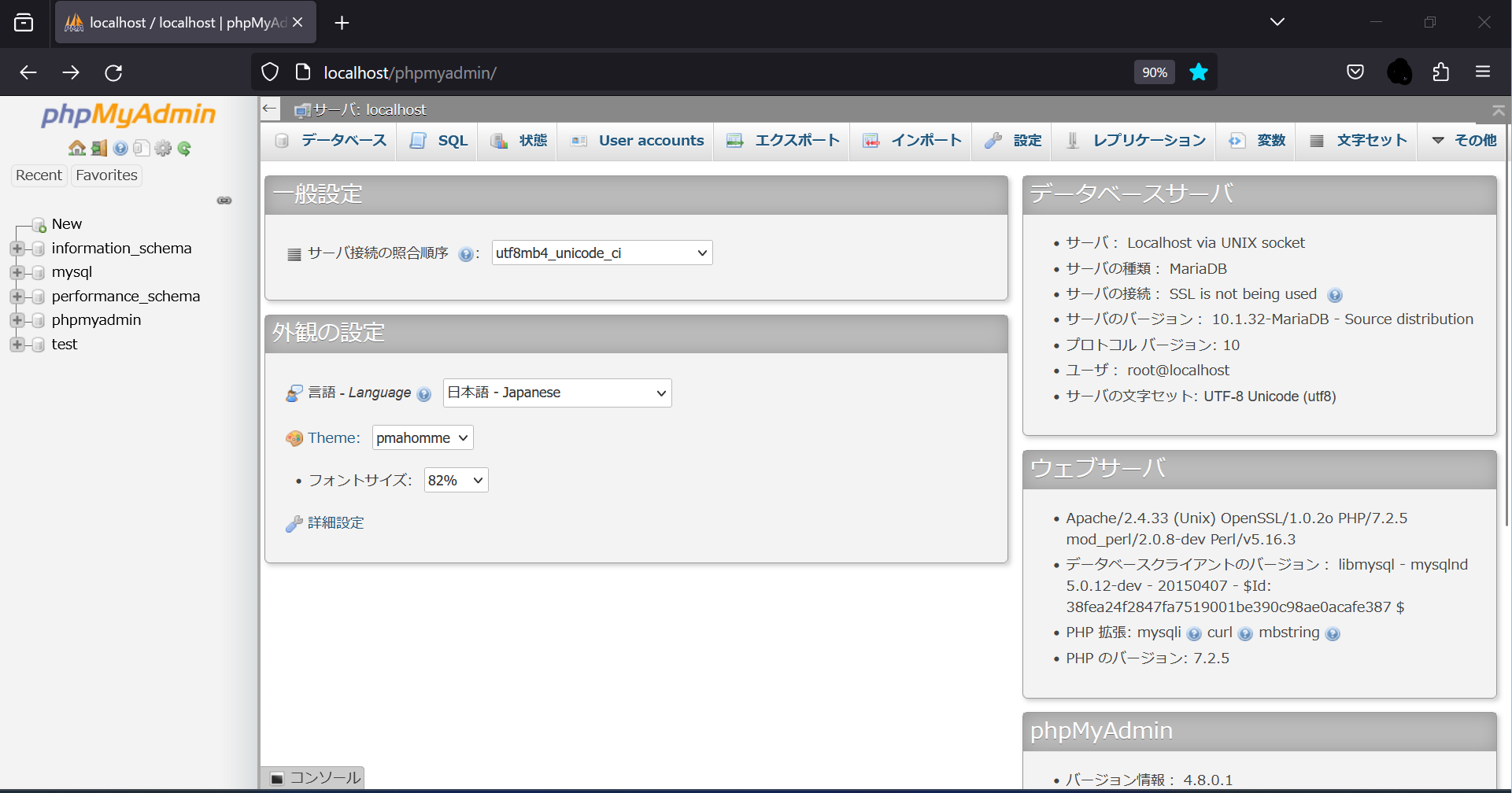Click the phpMyAdmin home icon
1512x793 pixels.
pos(77,148)
